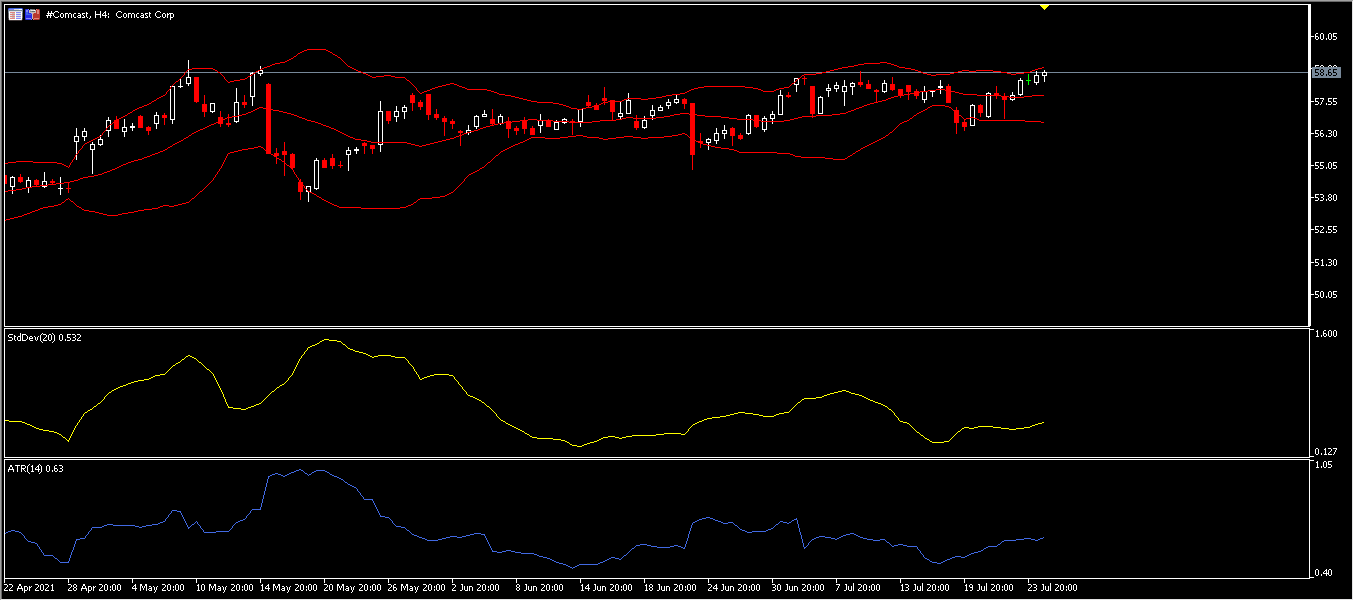Click the 1.05 ATR scale value
The width and height of the screenshot is (1354, 601).
click(x=1324, y=465)
